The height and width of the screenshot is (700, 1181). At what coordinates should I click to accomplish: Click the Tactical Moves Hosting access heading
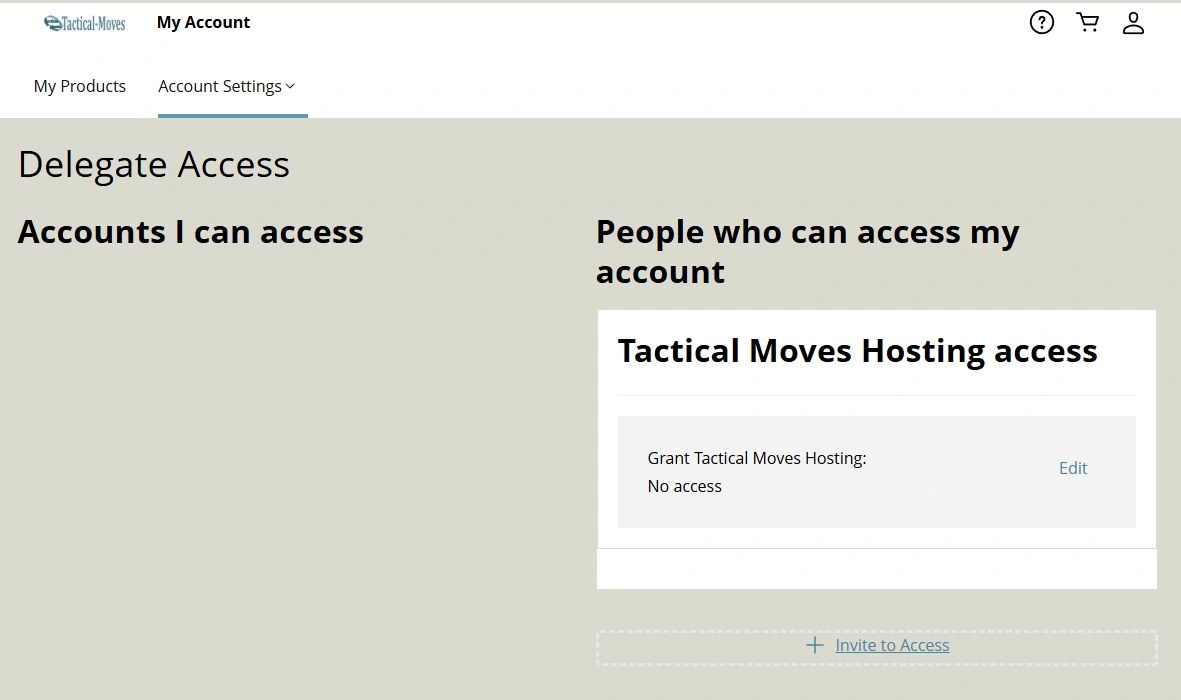[x=857, y=351]
